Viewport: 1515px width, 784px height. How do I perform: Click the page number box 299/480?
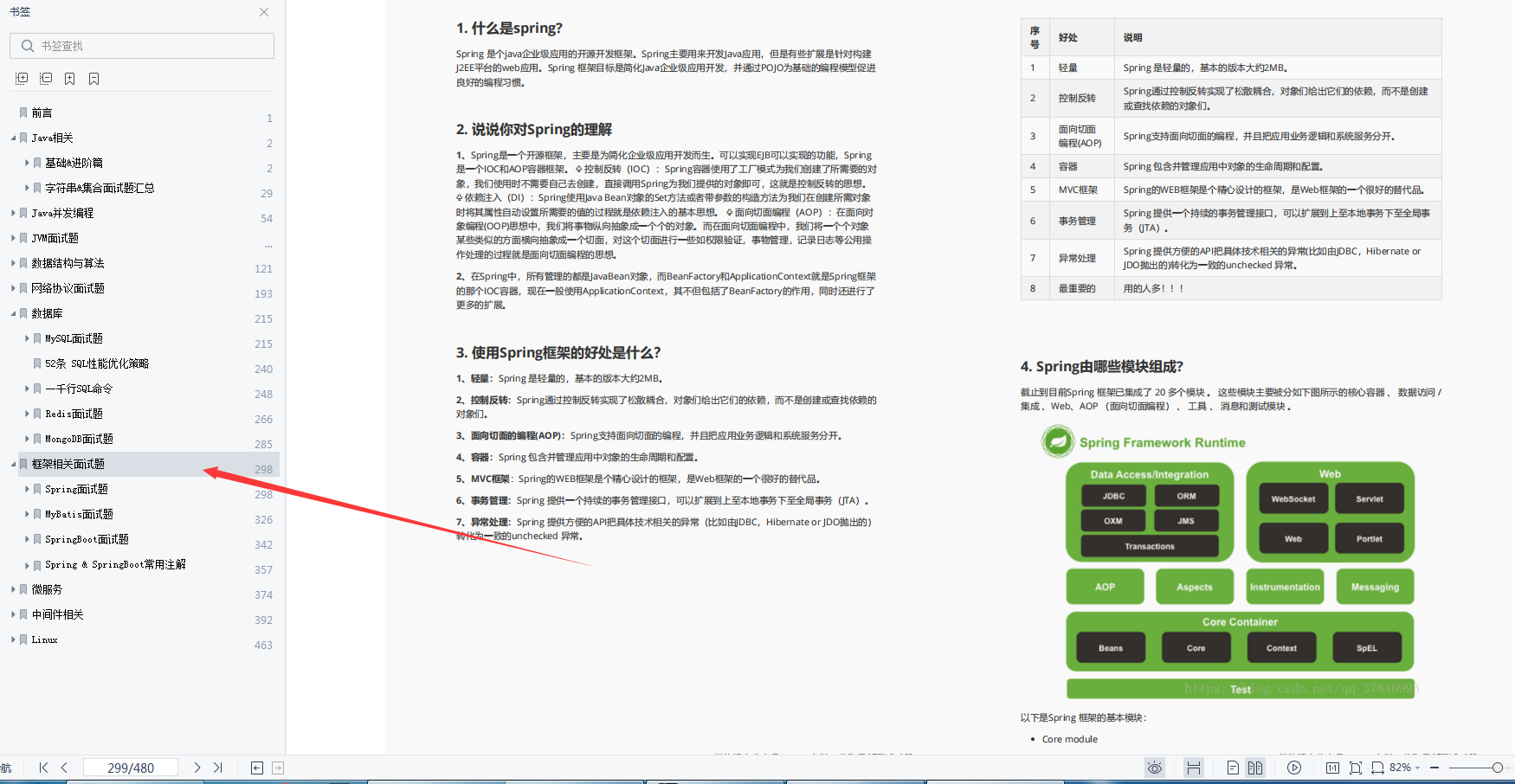(x=131, y=768)
